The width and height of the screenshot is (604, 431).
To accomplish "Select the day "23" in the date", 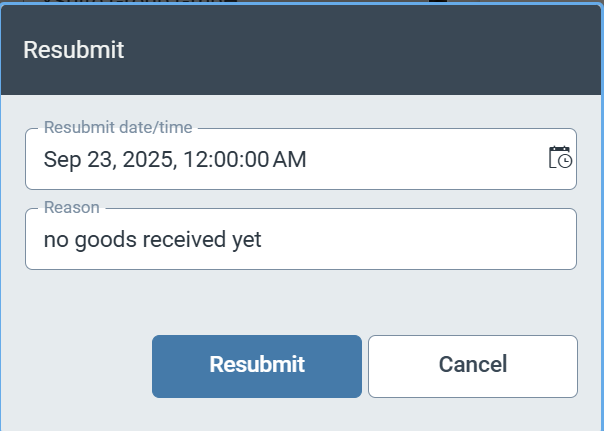I will click(x=98, y=159).
